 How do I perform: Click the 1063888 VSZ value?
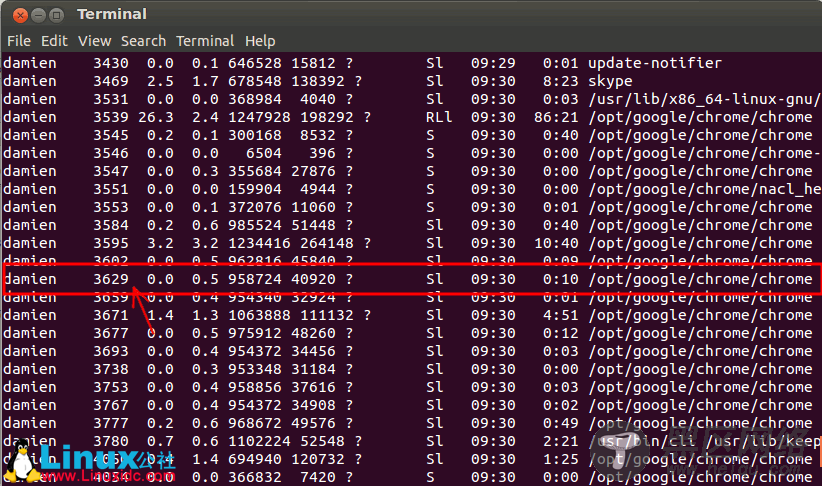click(259, 315)
